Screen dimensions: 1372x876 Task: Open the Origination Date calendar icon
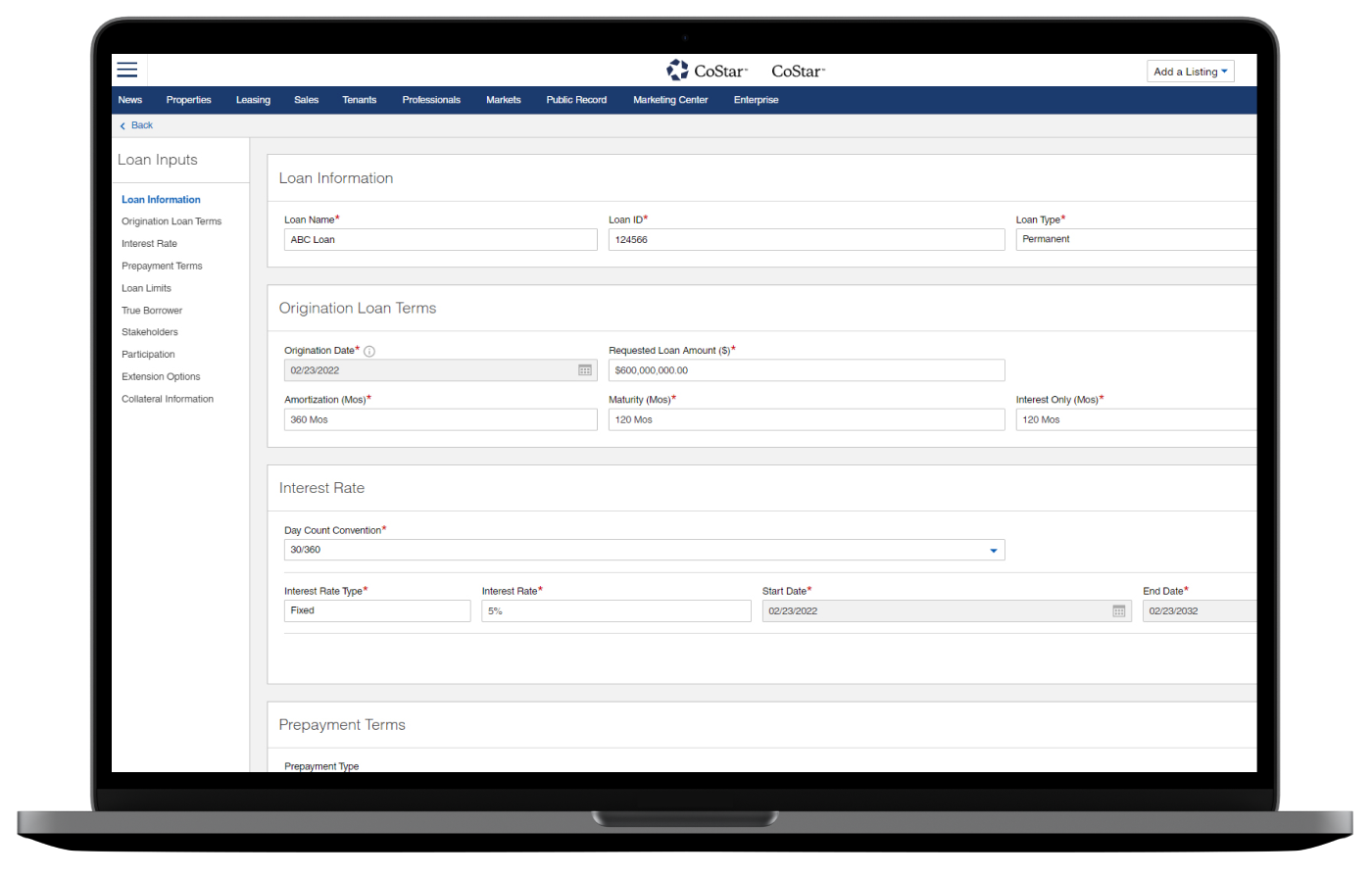pos(585,370)
